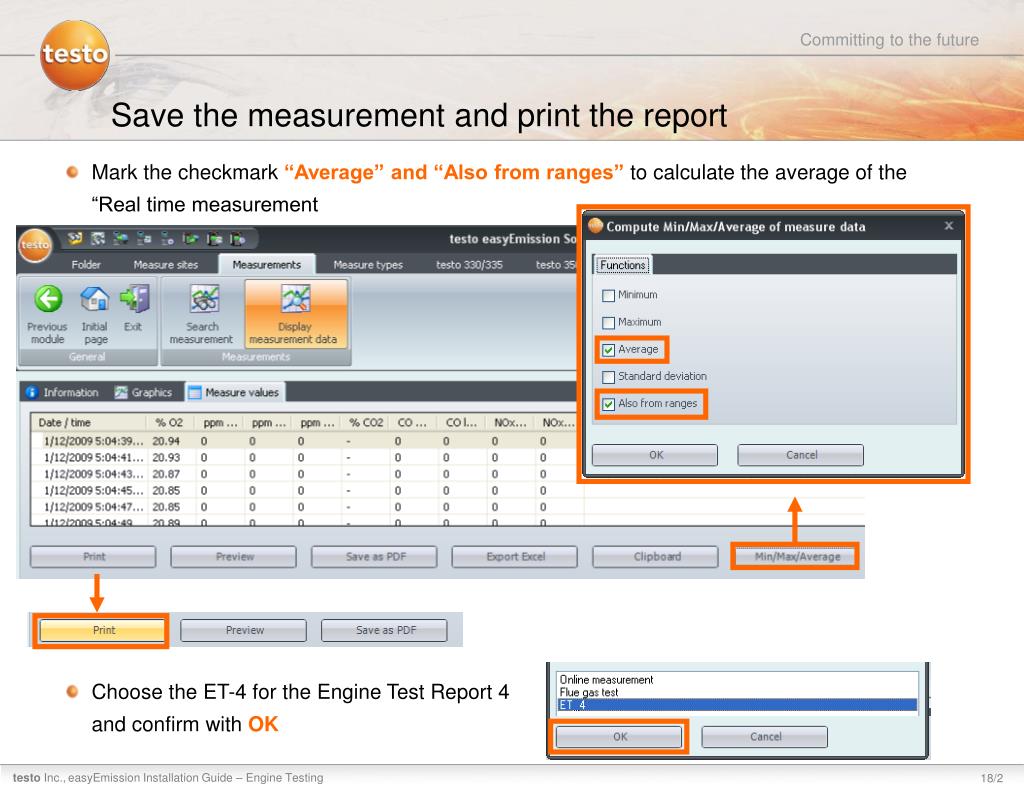
Task: Select the 1/12/2009 5:04:47 table row
Action: [307, 507]
